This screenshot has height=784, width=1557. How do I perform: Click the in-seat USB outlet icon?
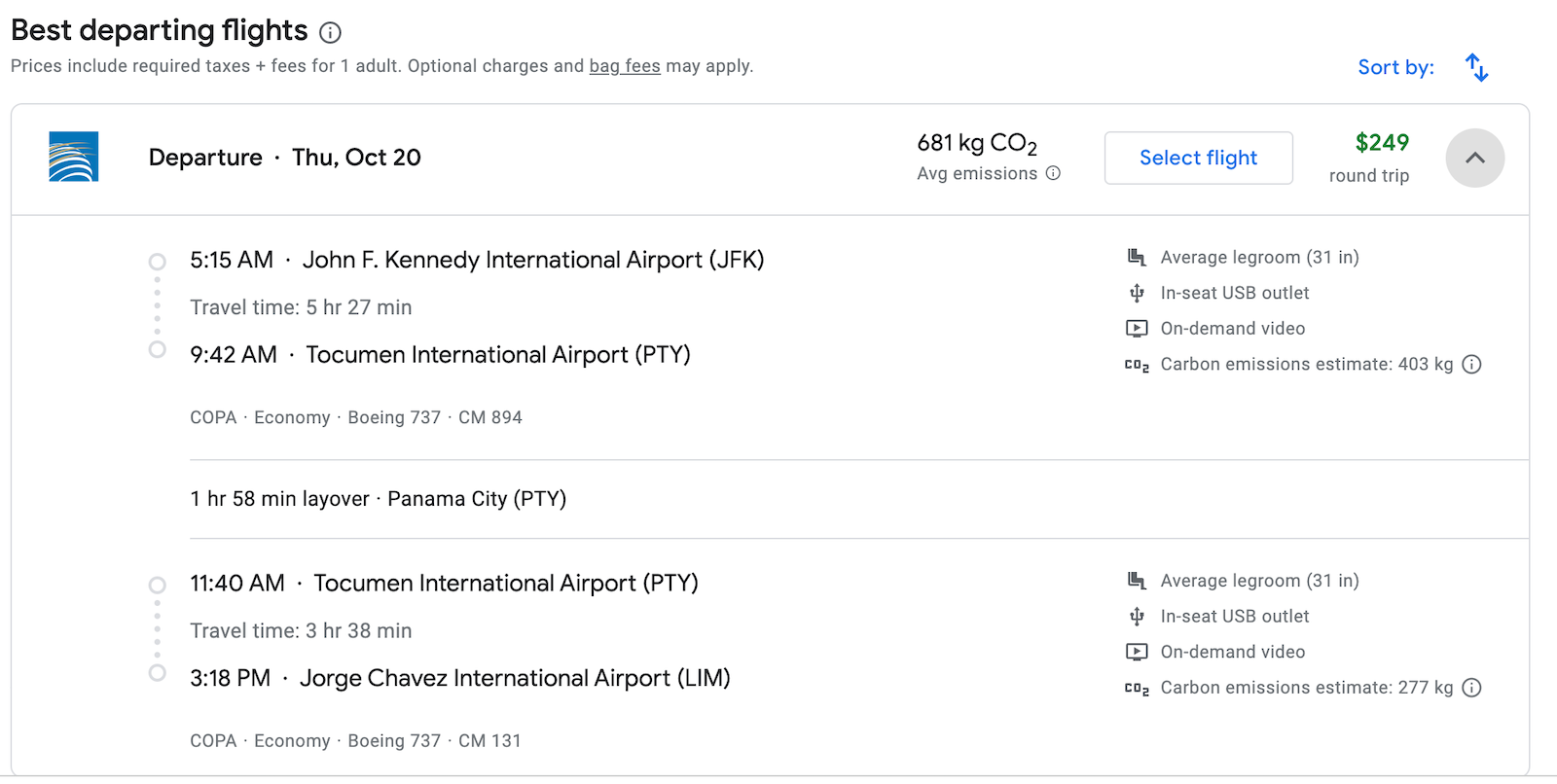pos(1136,292)
